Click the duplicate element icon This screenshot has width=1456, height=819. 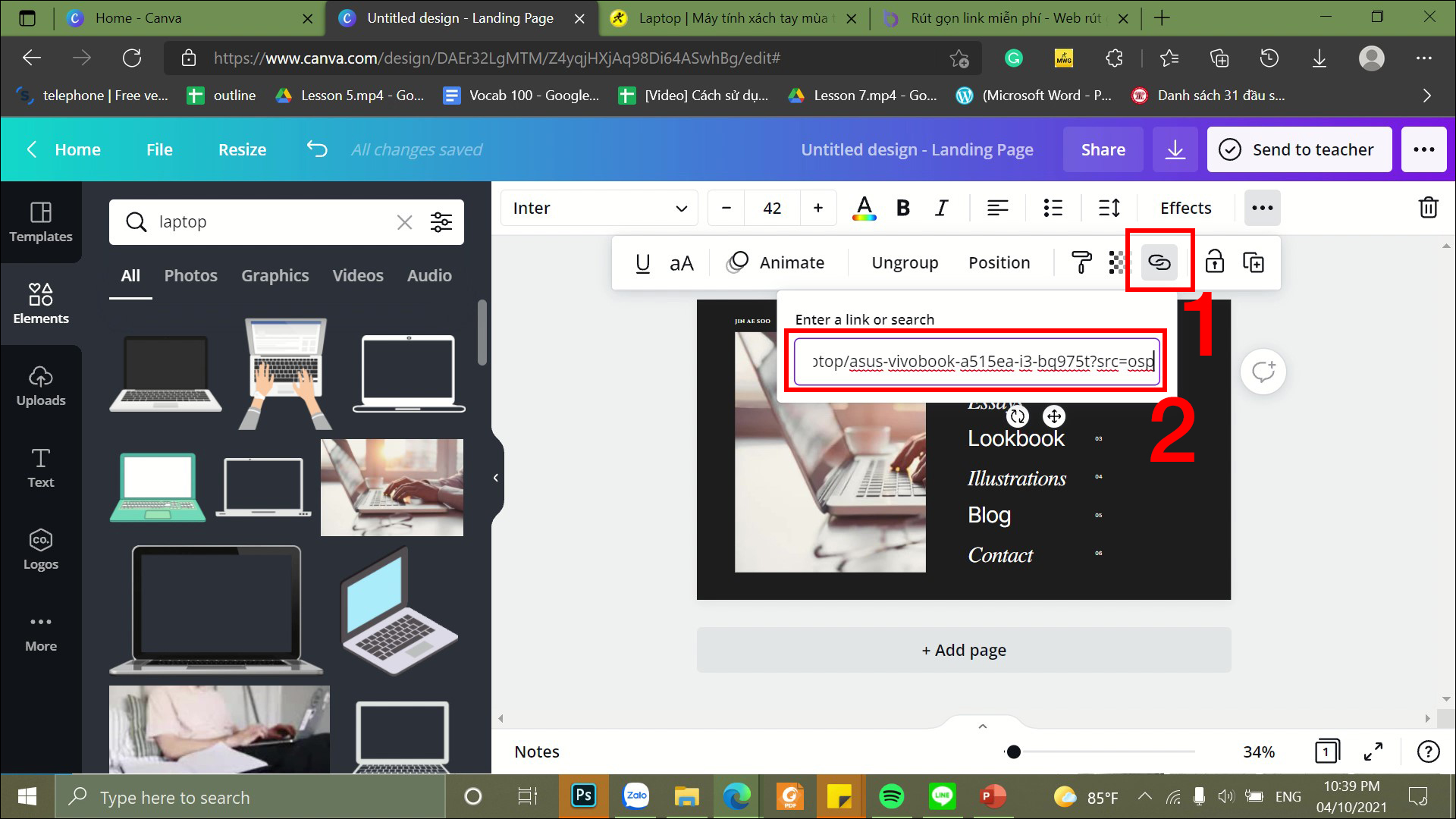1254,262
